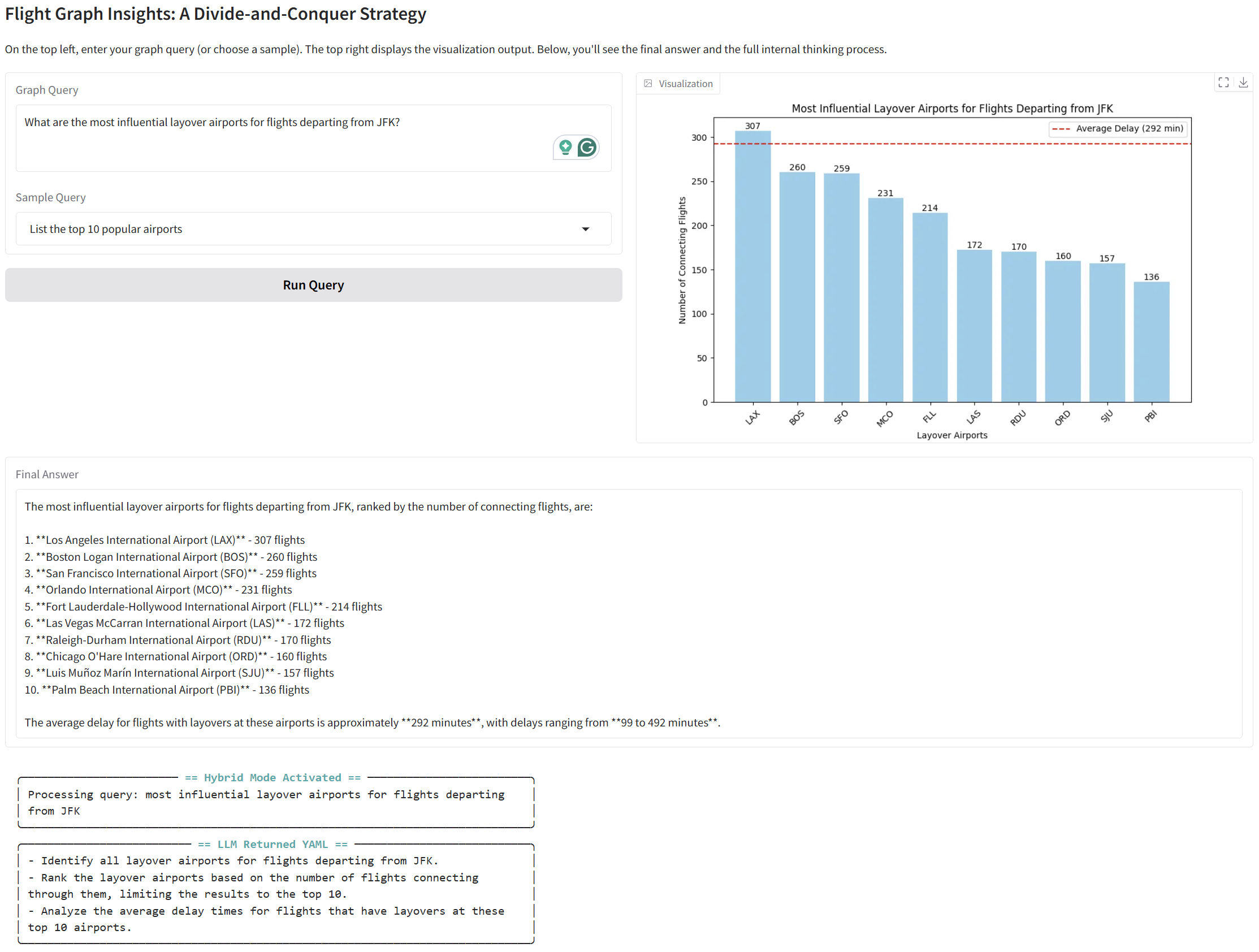Viewport: 1259px width, 952px height.
Task: Click the fullscreen icon on visualization
Action: (x=1223, y=83)
